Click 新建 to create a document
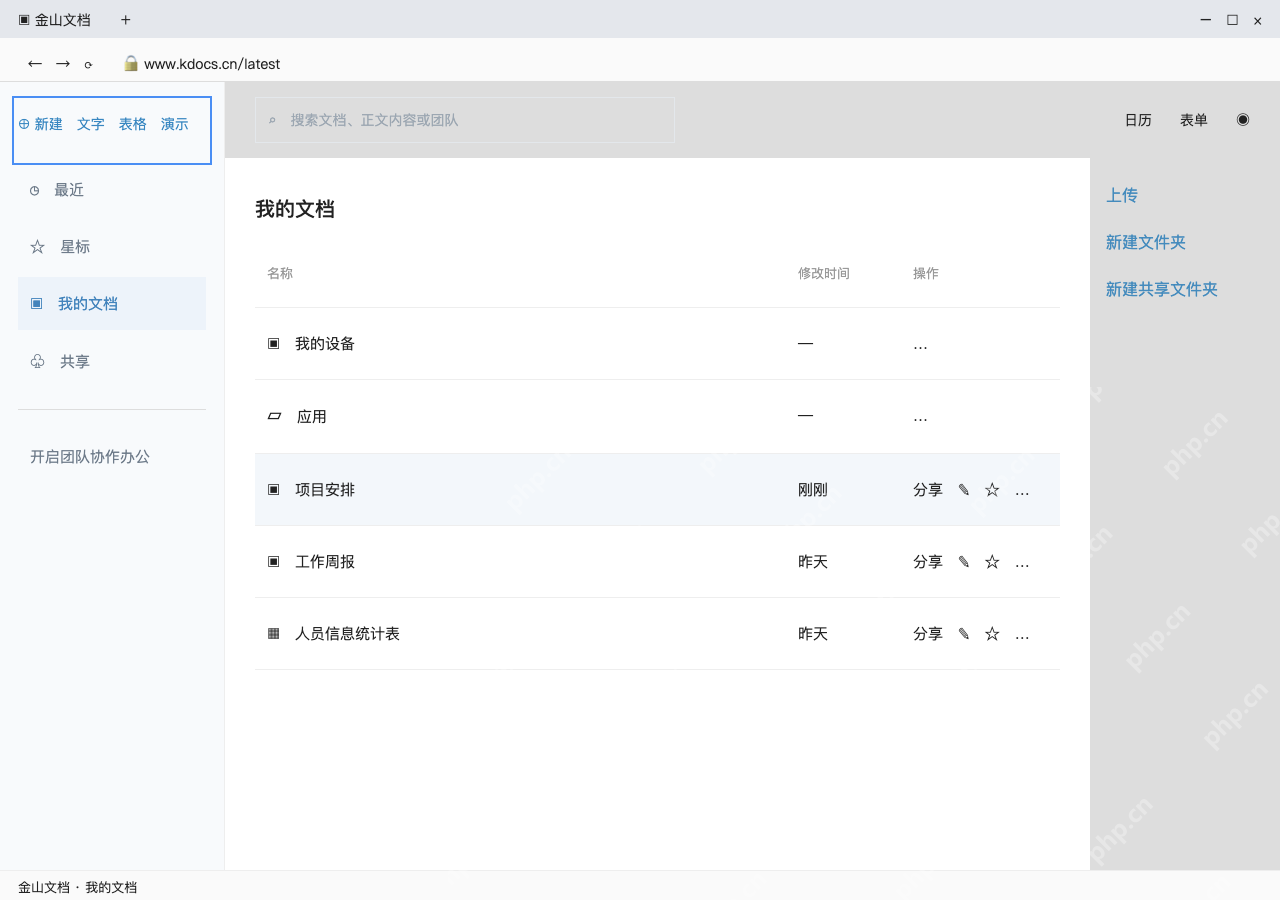The height and width of the screenshot is (900, 1280). click(x=41, y=124)
